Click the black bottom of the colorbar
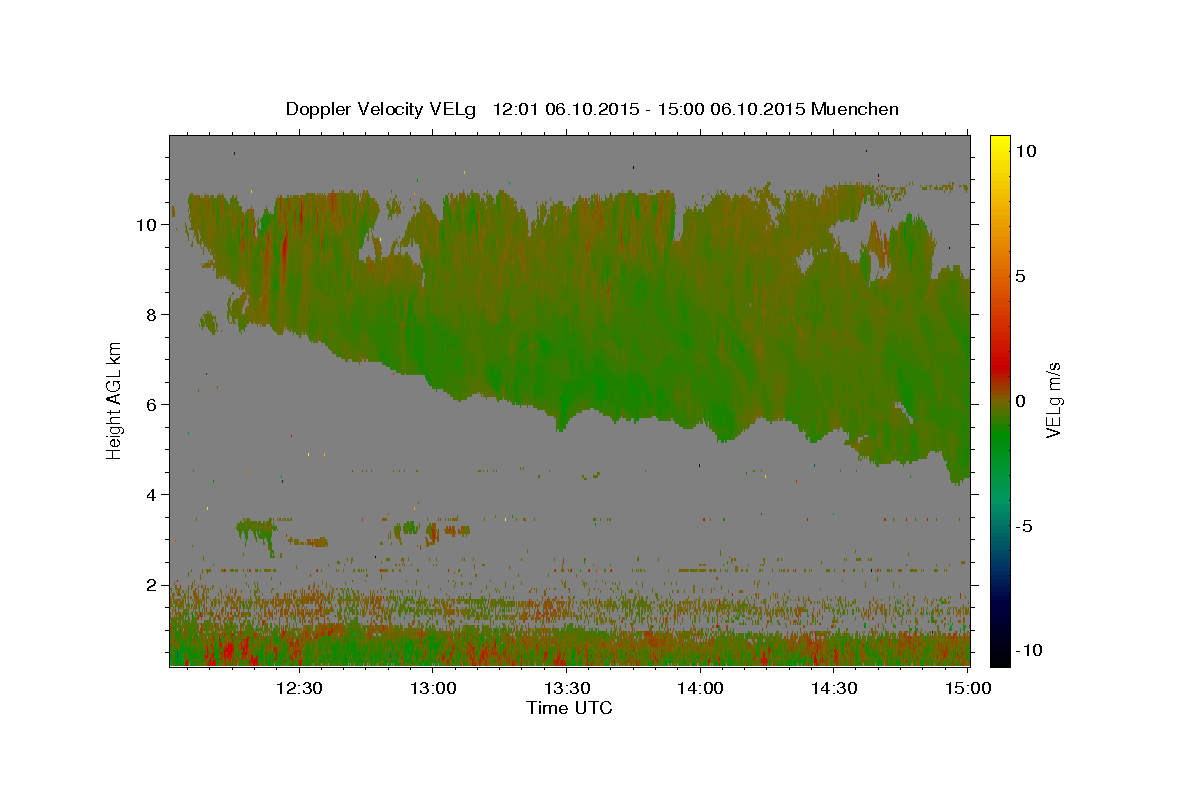Viewport: 1200px width, 800px height. coord(999,656)
